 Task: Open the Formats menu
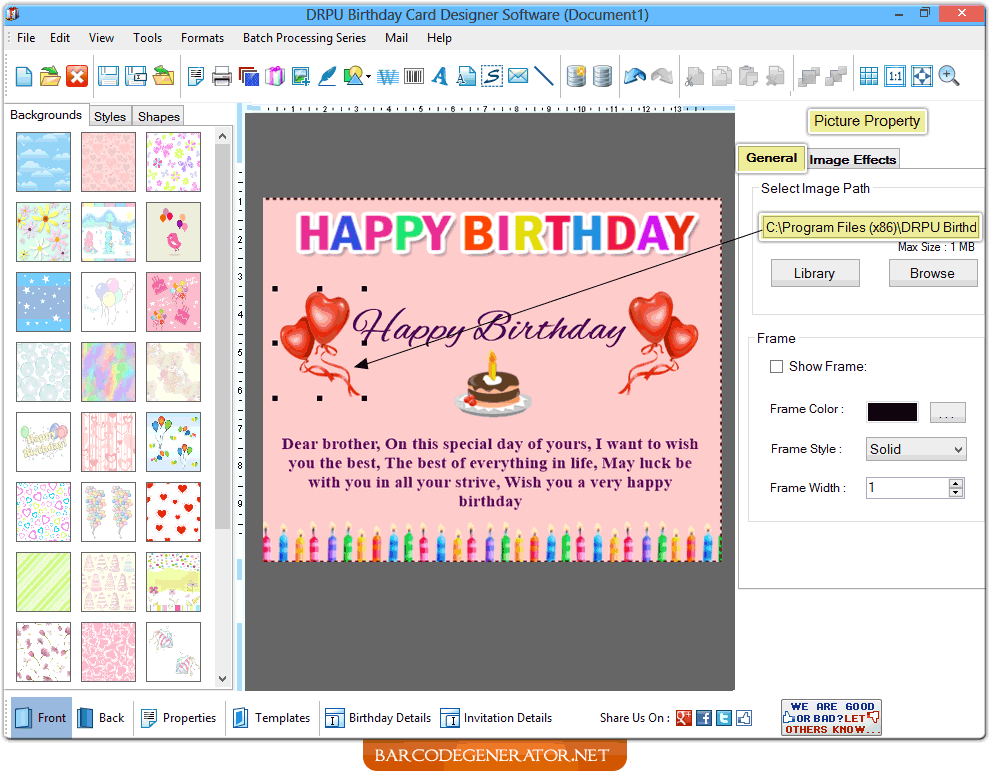pos(202,38)
